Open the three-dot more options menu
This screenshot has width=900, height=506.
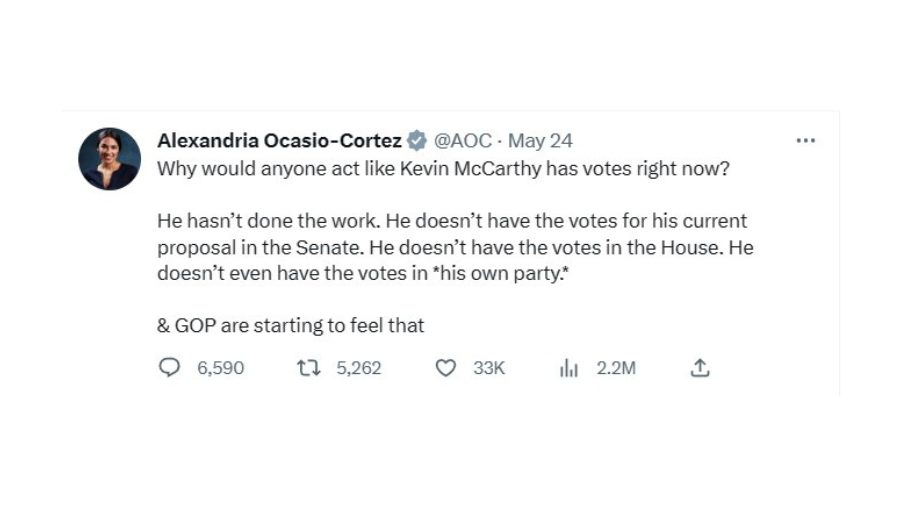806,141
